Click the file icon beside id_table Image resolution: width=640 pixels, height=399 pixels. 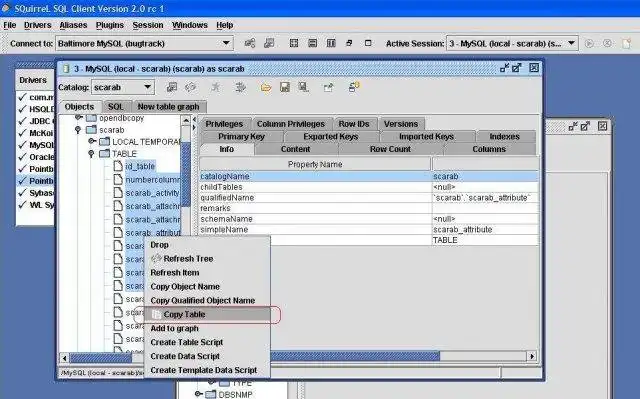pyautogui.click(x=118, y=166)
